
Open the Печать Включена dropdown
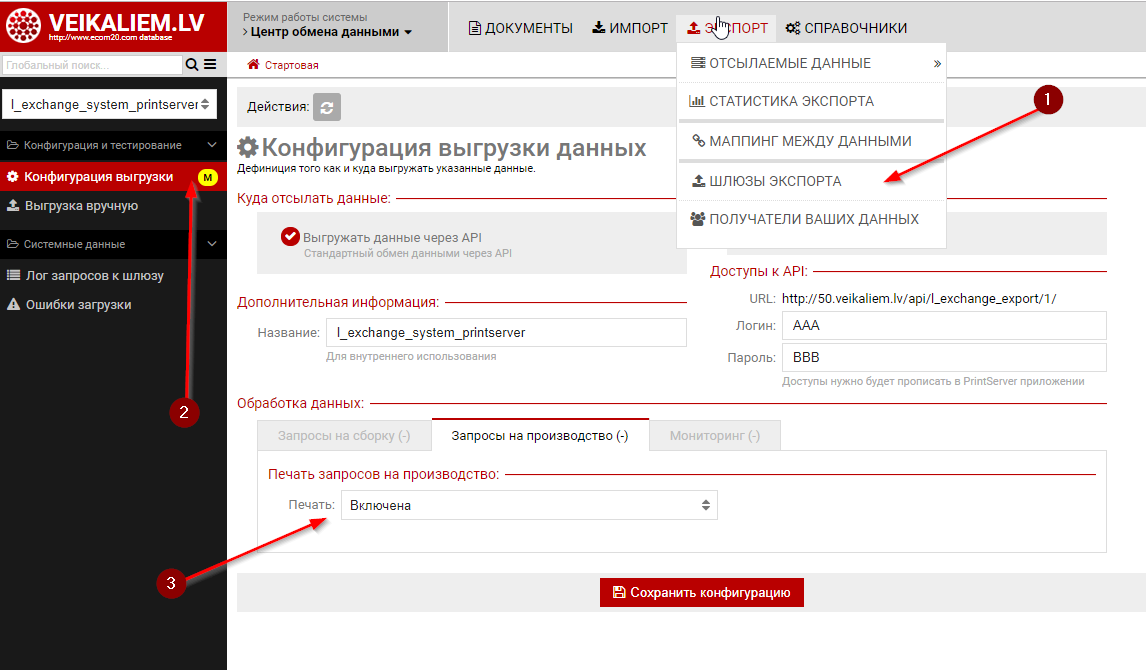tap(529, 505)
